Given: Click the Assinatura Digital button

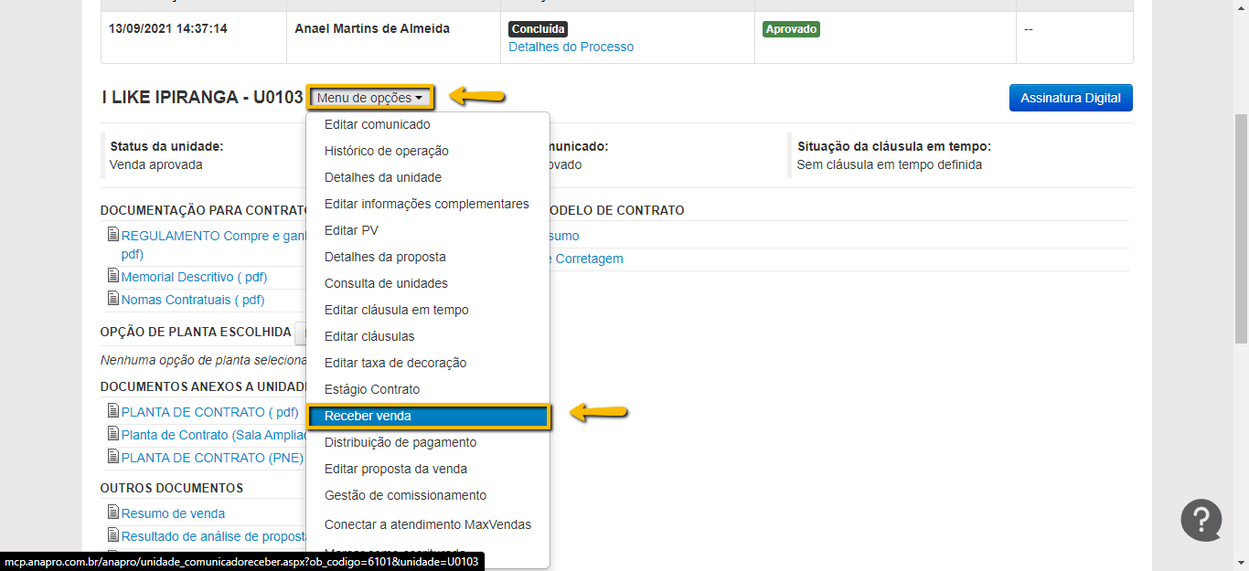Looking at the screenshot, I should (1070, 98).
